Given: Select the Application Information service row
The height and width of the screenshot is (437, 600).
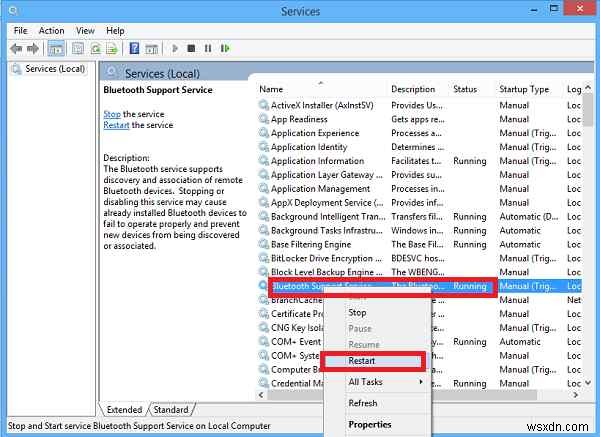Looking at the screenshot, I should [x=420, y=161].
